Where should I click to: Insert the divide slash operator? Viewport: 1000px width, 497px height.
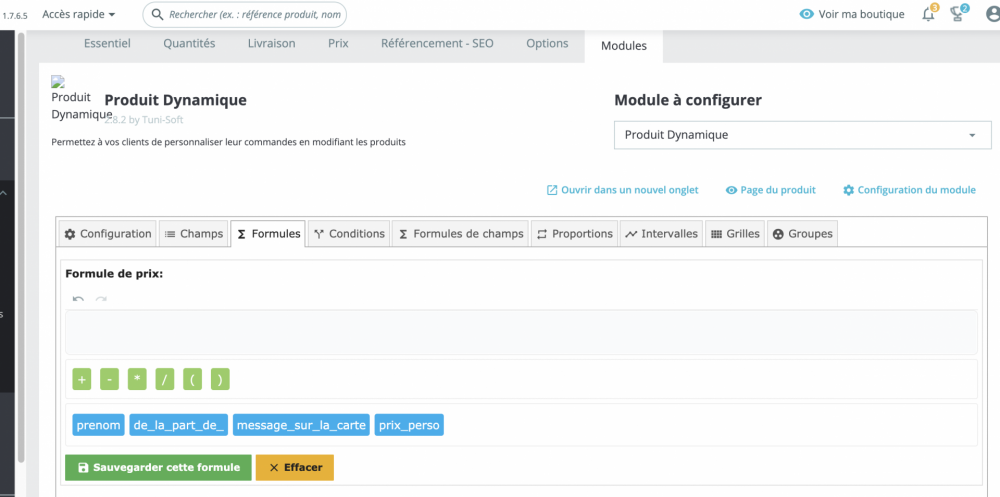click(165, 379)
